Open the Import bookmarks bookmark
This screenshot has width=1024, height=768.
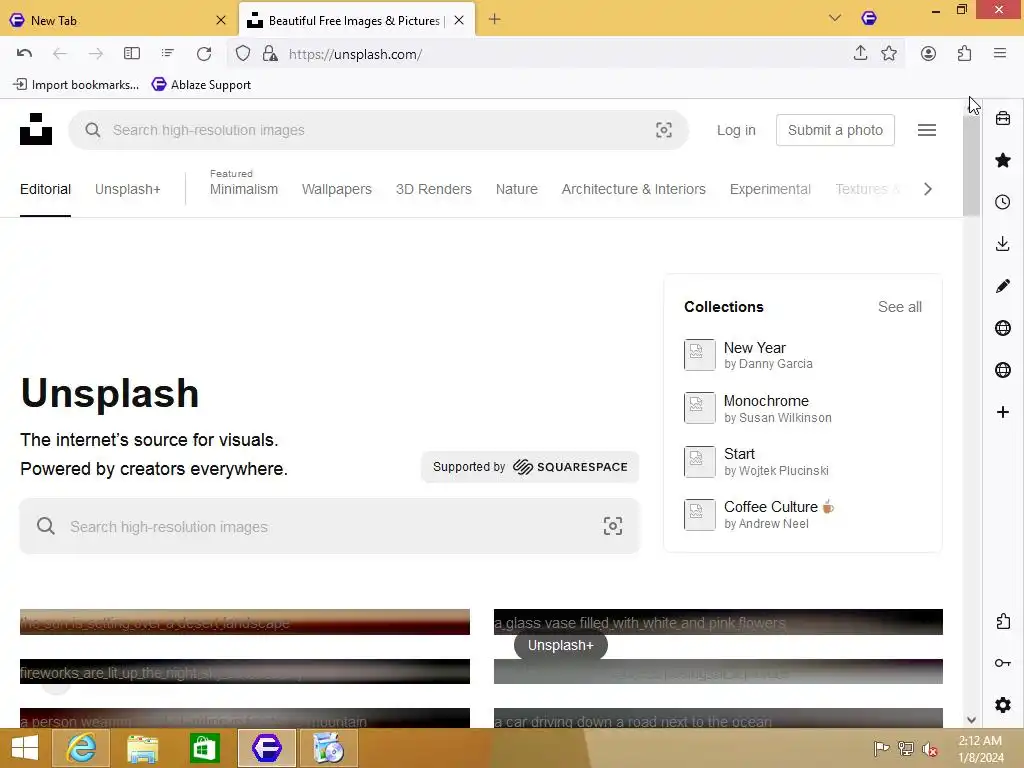tap(76, 84)
